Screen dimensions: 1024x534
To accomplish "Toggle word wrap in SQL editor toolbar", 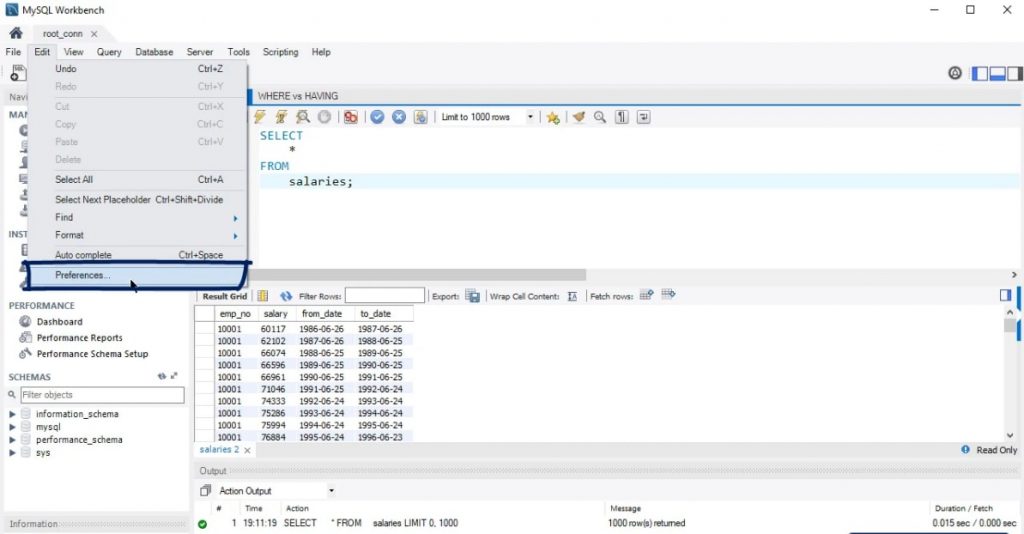I will coord(643,117).
